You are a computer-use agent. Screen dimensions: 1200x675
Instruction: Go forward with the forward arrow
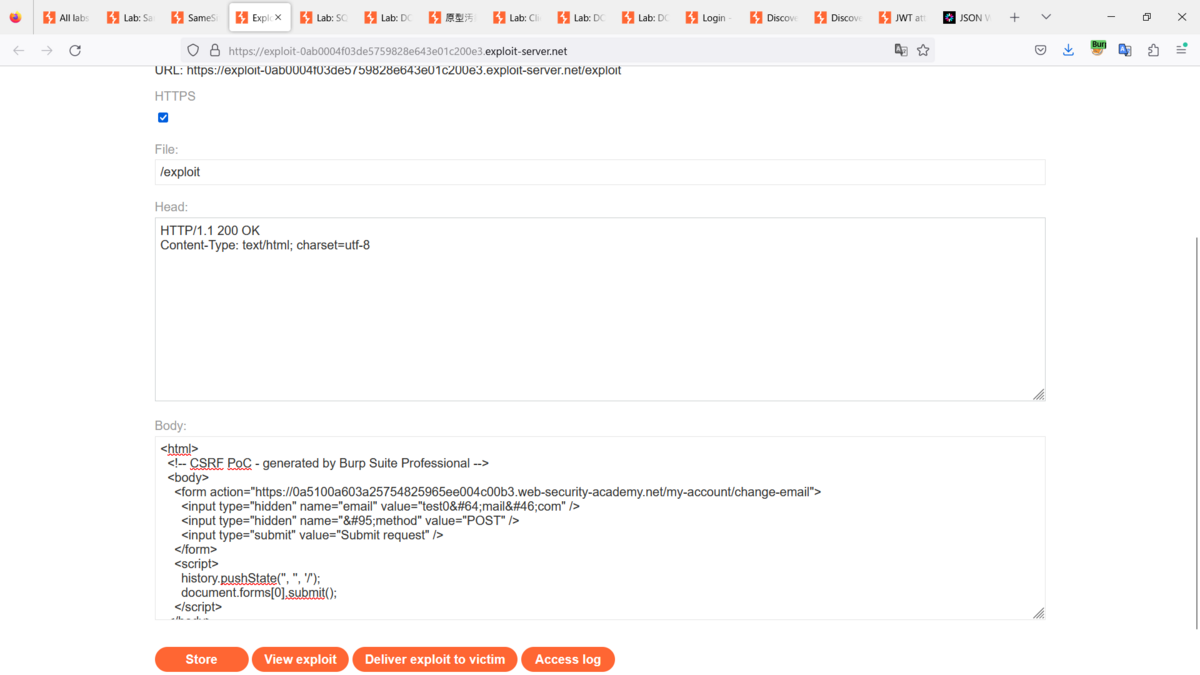pos(47,50)
